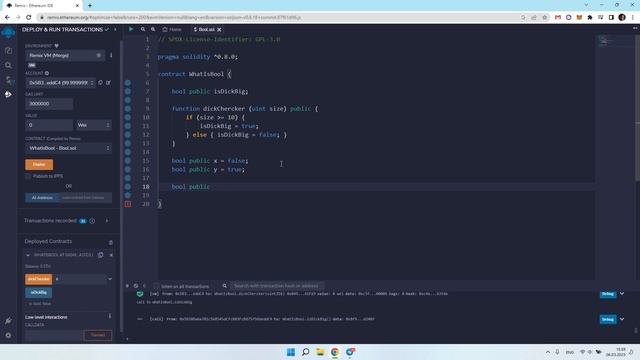The image size is (640, 360).
Task: Clear deployed contracts with trash icon
Action: [x=111, y=242]
